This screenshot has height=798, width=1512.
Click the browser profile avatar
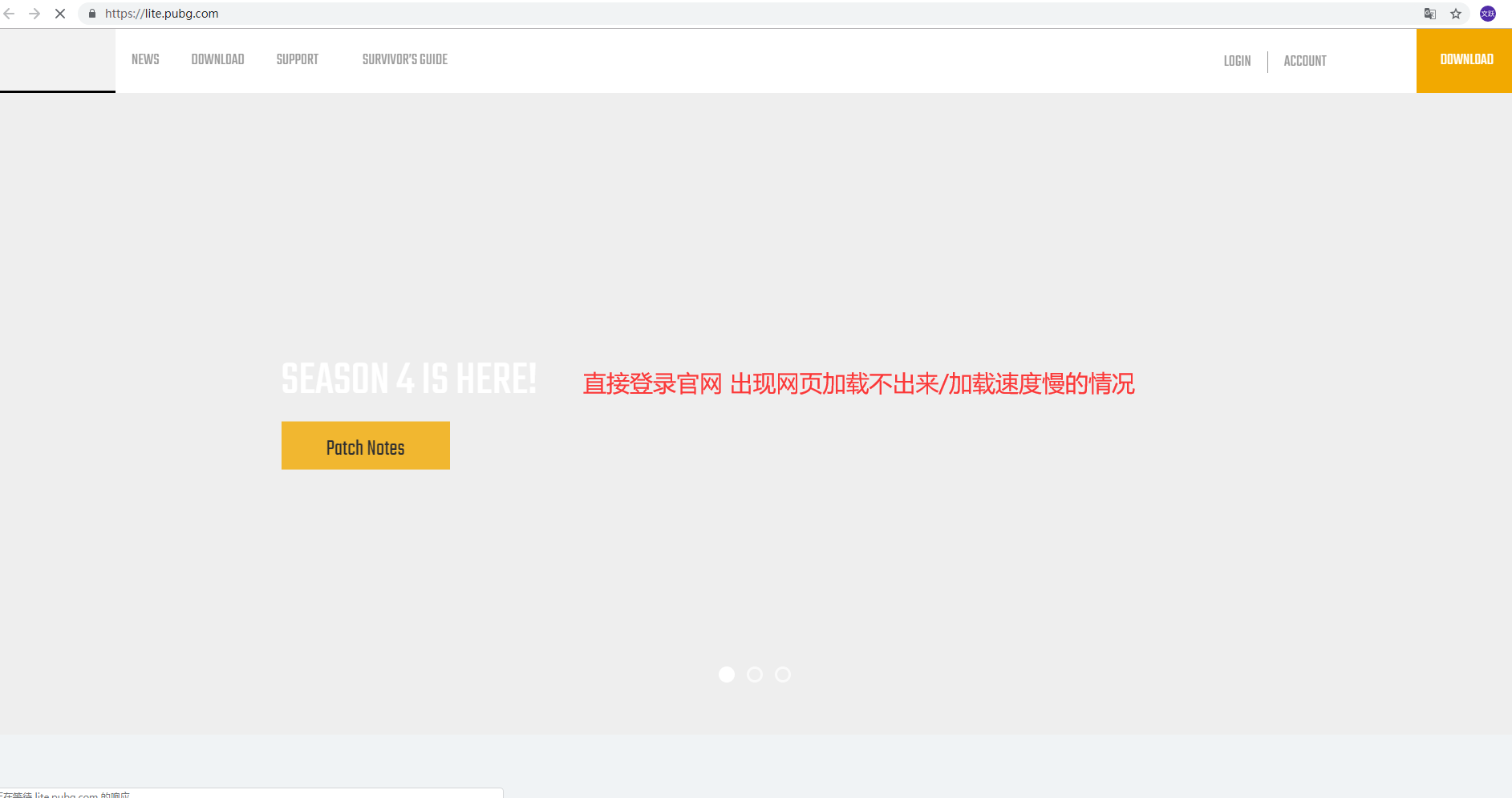pos(1488,14)
